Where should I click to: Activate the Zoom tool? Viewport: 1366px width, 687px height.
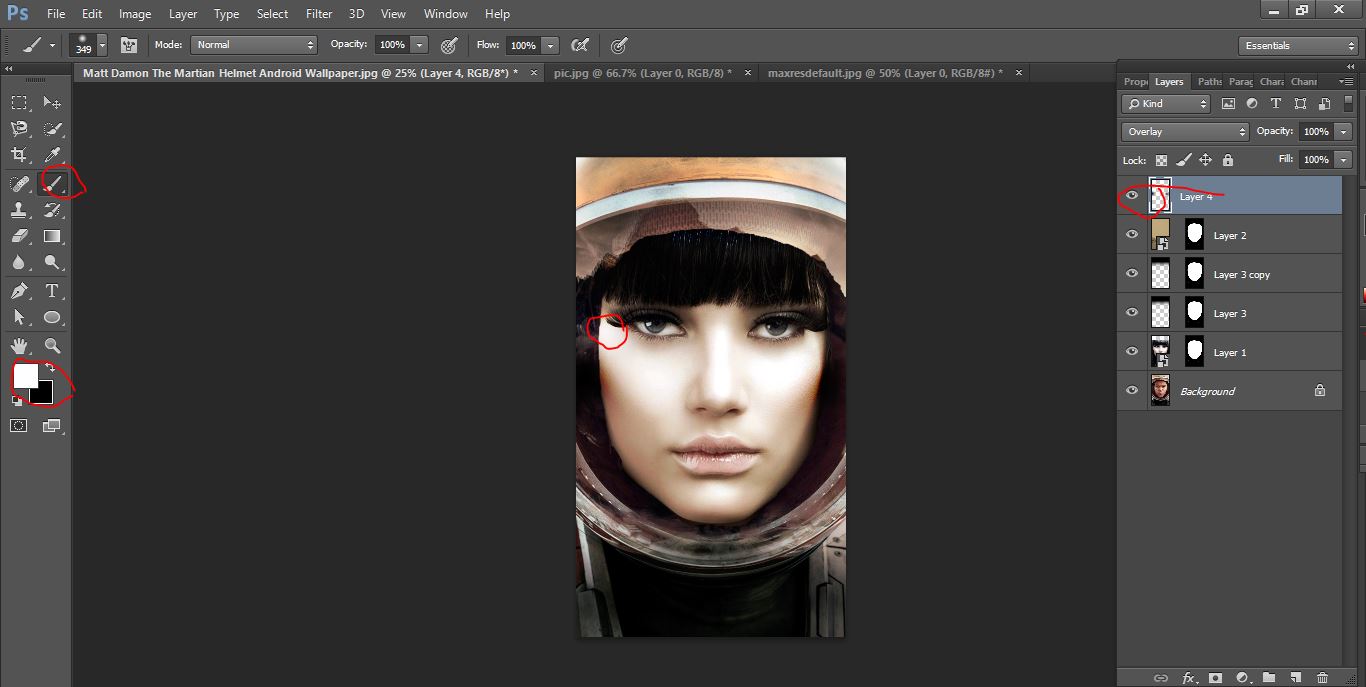click(53, 345)
